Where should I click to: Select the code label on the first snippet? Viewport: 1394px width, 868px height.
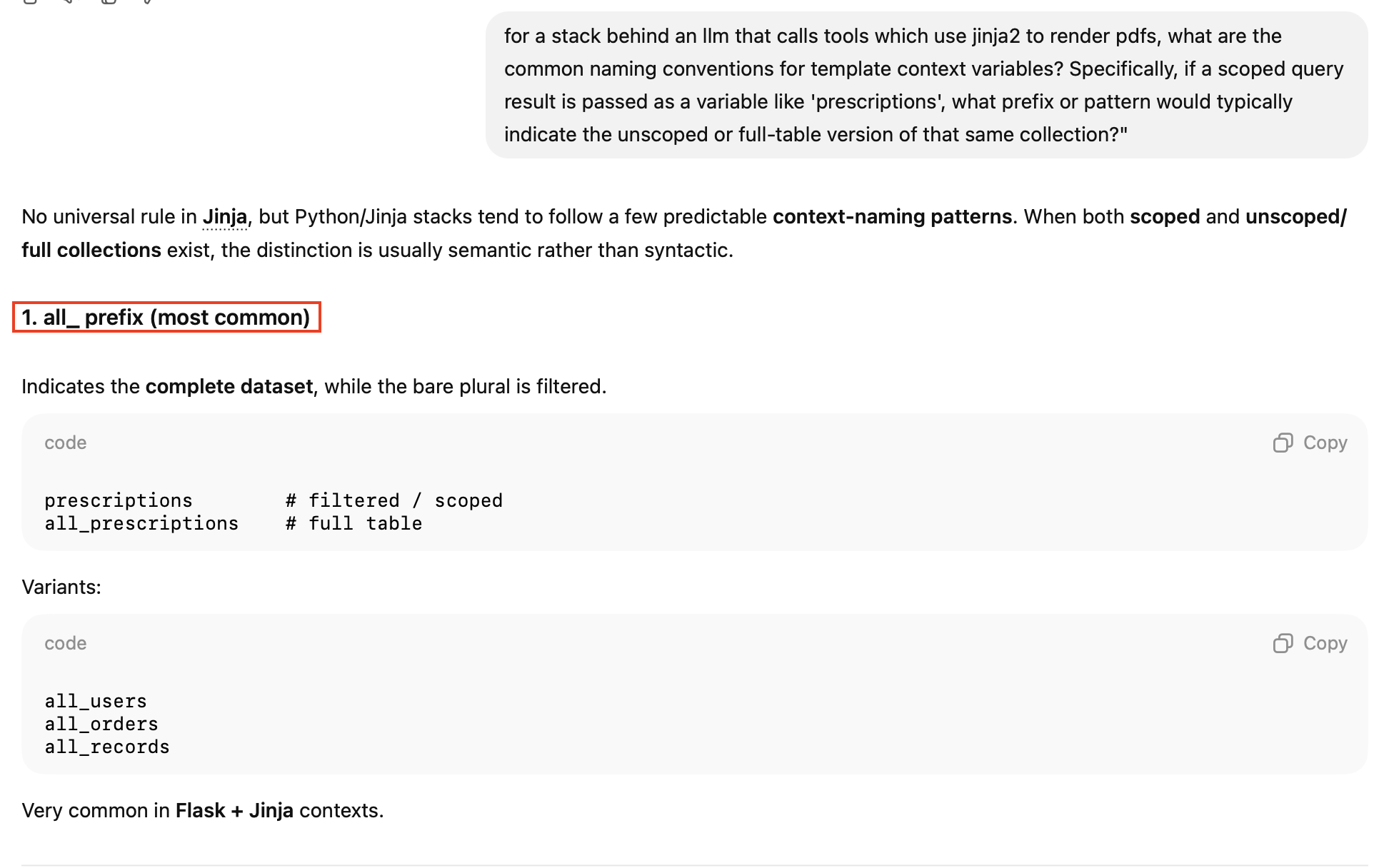[x=64, y=443]
